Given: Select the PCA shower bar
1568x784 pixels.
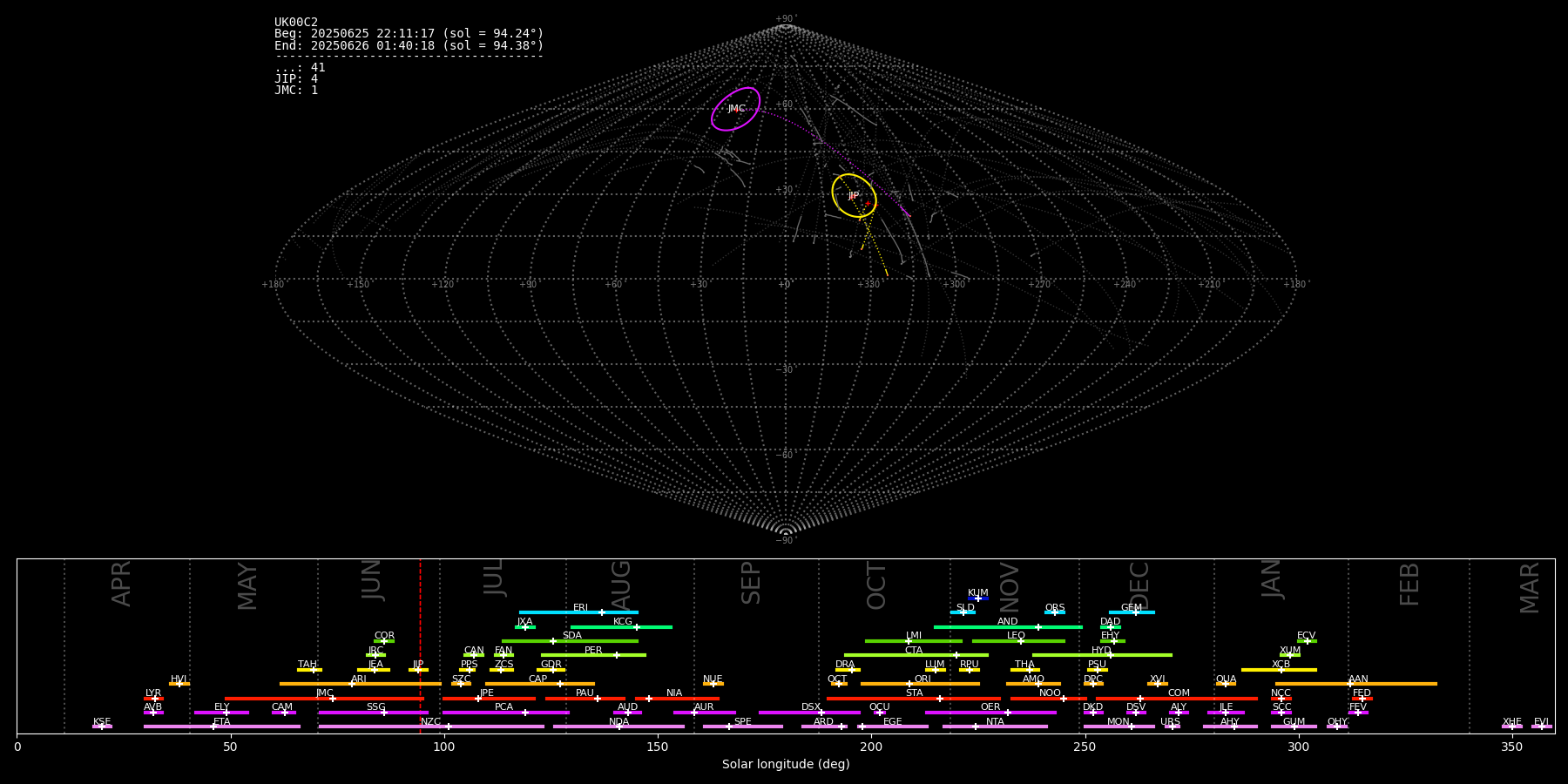Looking at the screenshot, I should [x=506, y=713].
